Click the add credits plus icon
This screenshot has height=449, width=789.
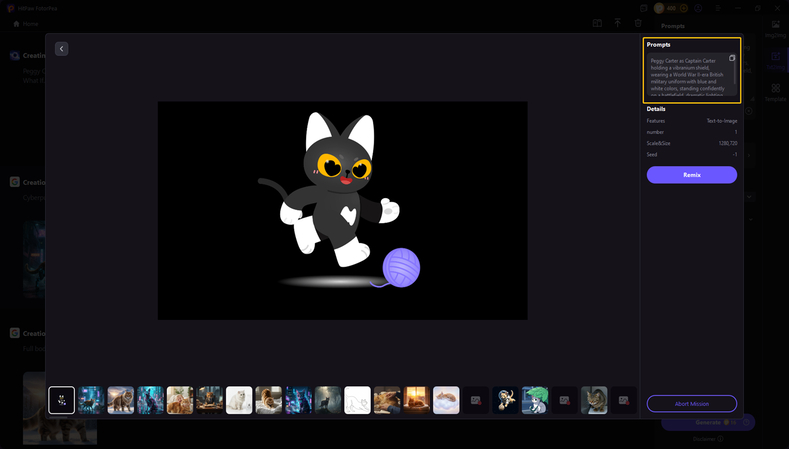pyautogui.click(x=683, y=8)
